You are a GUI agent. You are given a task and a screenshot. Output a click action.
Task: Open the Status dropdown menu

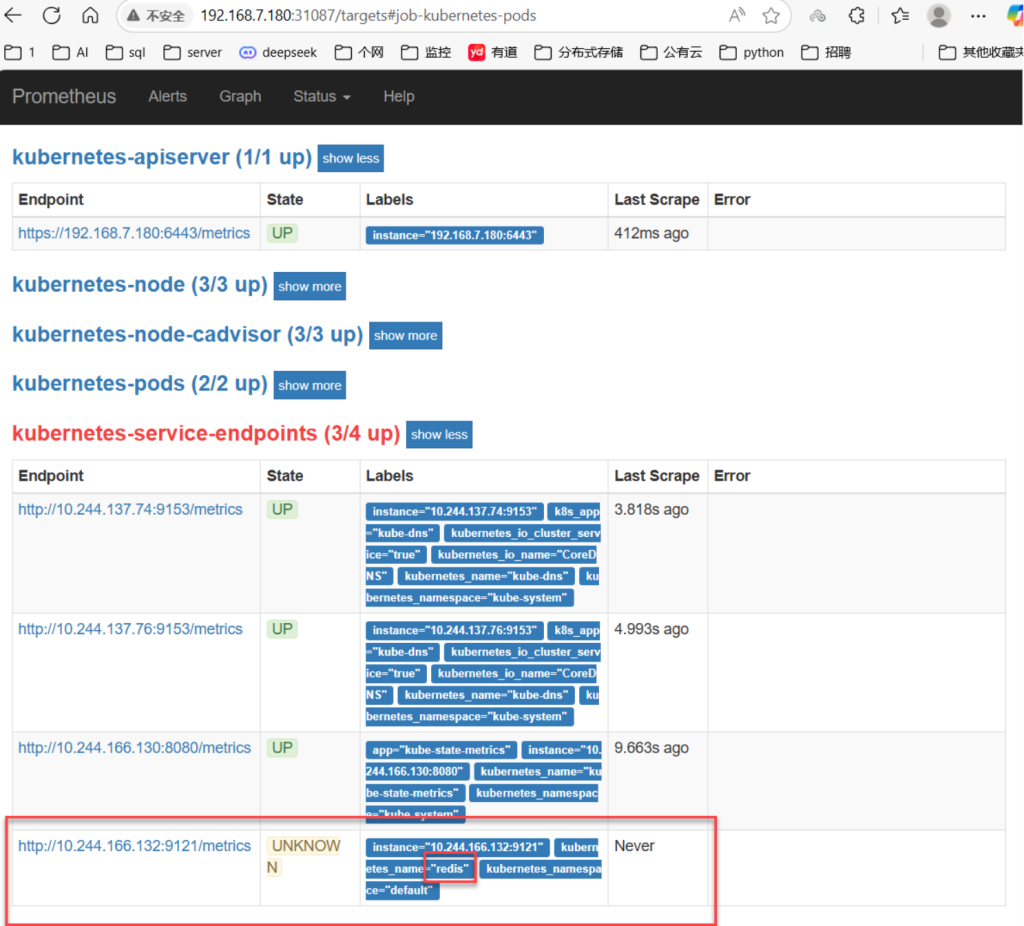pyautogui.click(x=321, y=97)
